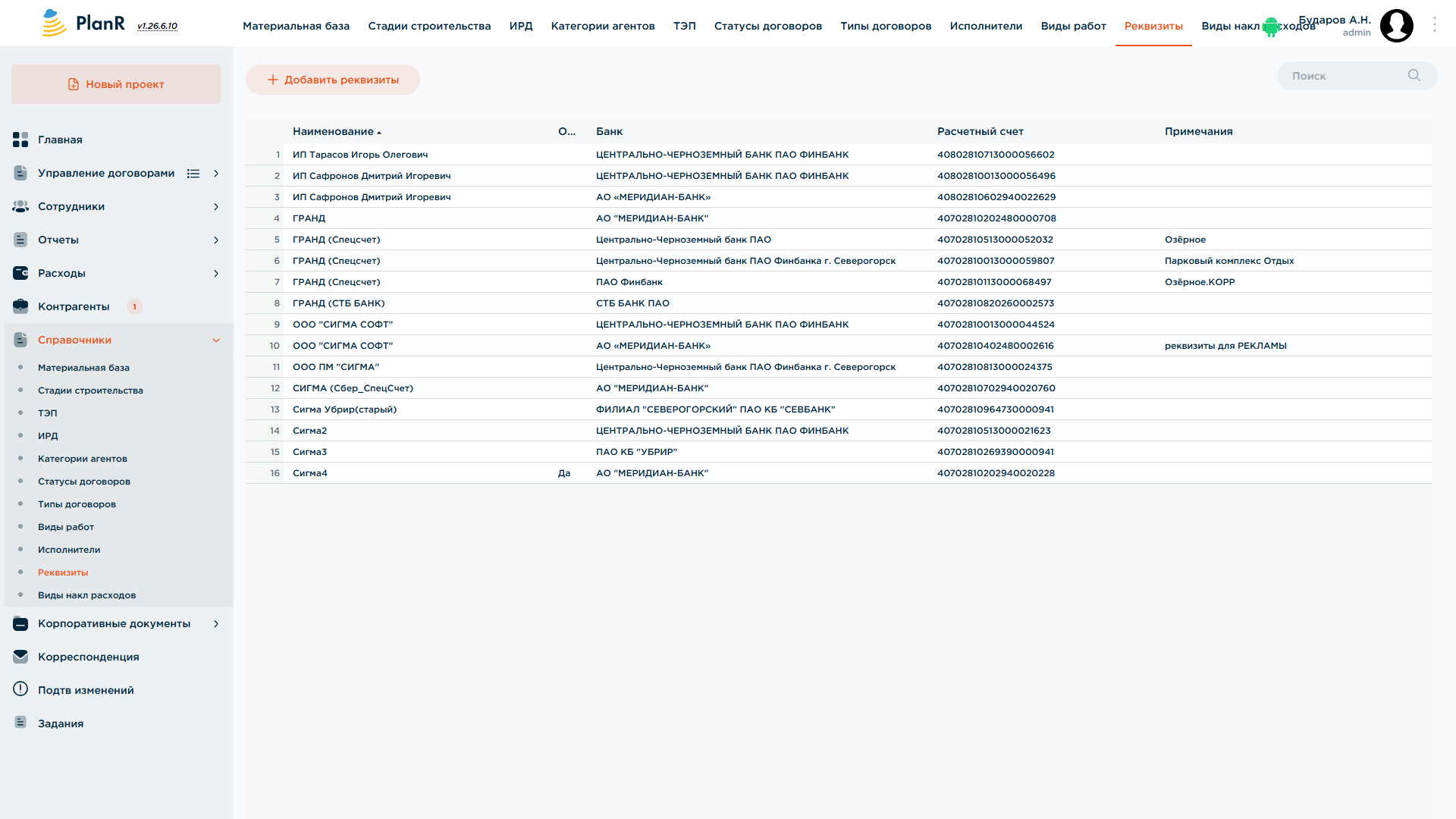Click ПАО КБ "УБРИР" bank cell

[636, 452]
